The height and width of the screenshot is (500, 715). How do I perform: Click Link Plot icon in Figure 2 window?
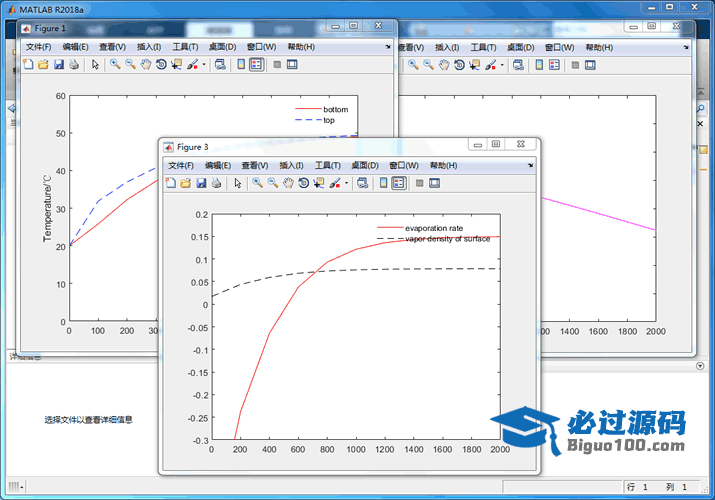(518, 65)
